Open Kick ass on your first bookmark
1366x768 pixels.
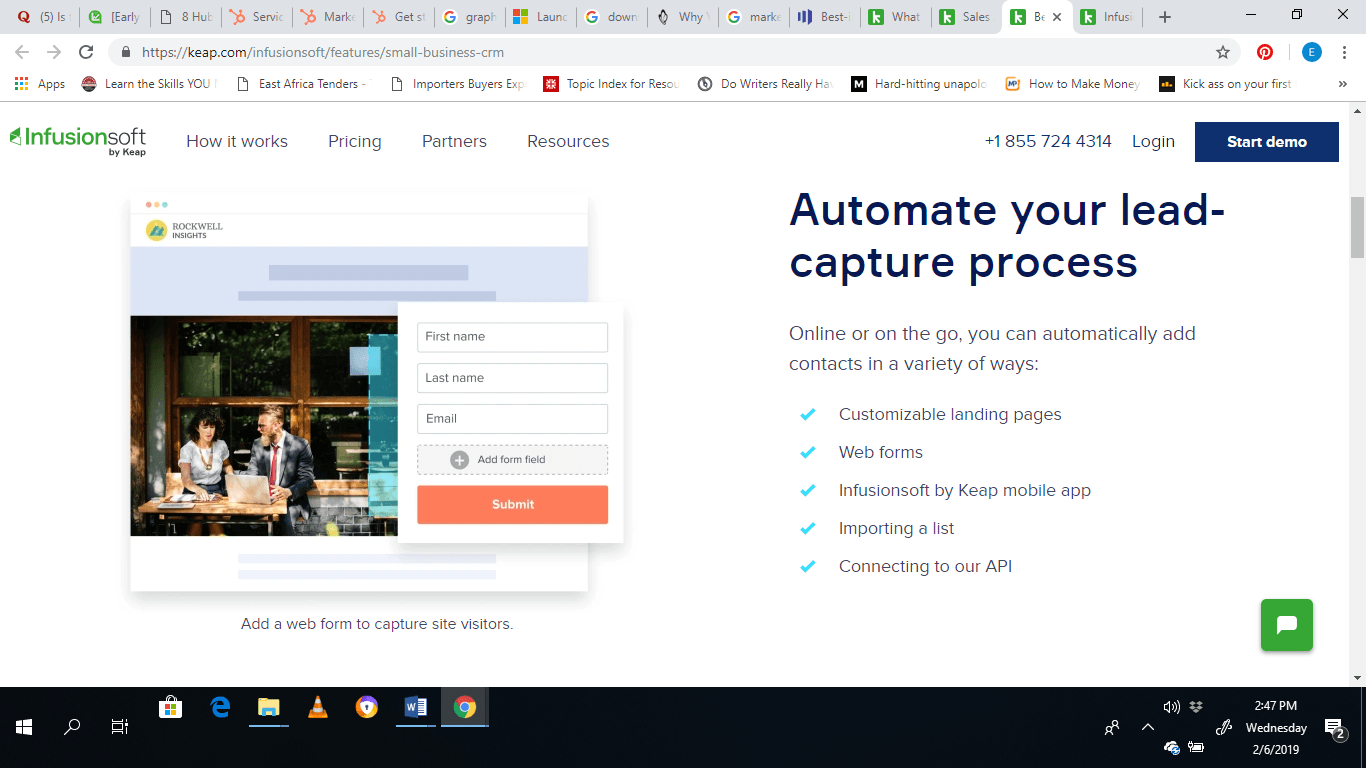pos(1225,84)
